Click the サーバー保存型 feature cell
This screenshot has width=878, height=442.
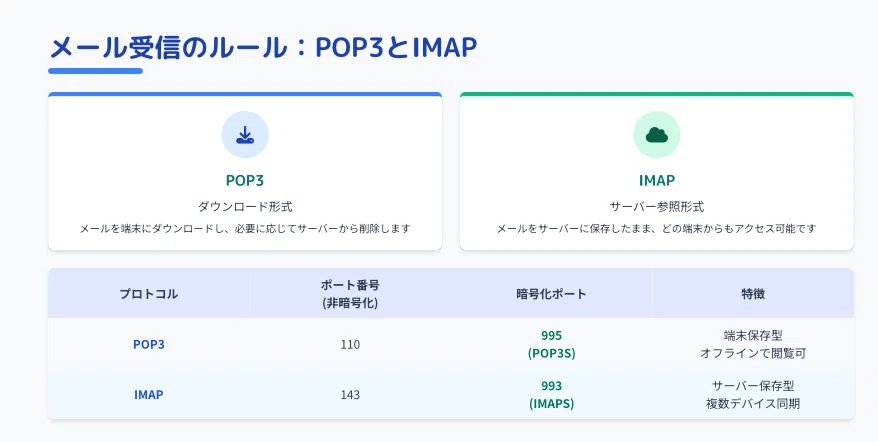click(753, 394)
